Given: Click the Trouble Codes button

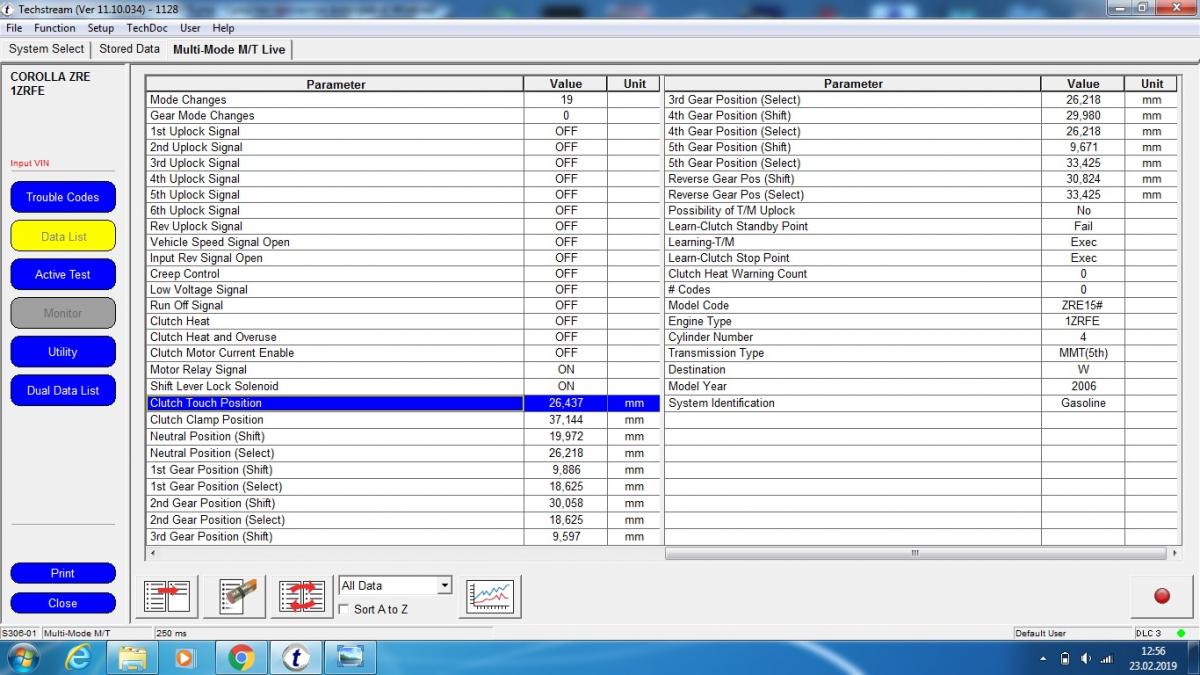Looking at the screenshot, I should (63, 197).
